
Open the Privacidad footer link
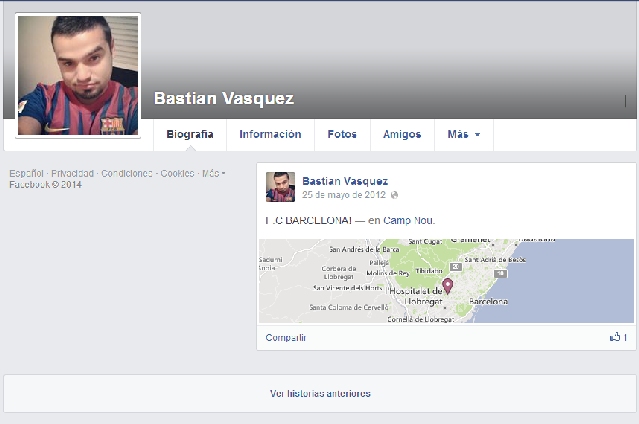point(73,173)
